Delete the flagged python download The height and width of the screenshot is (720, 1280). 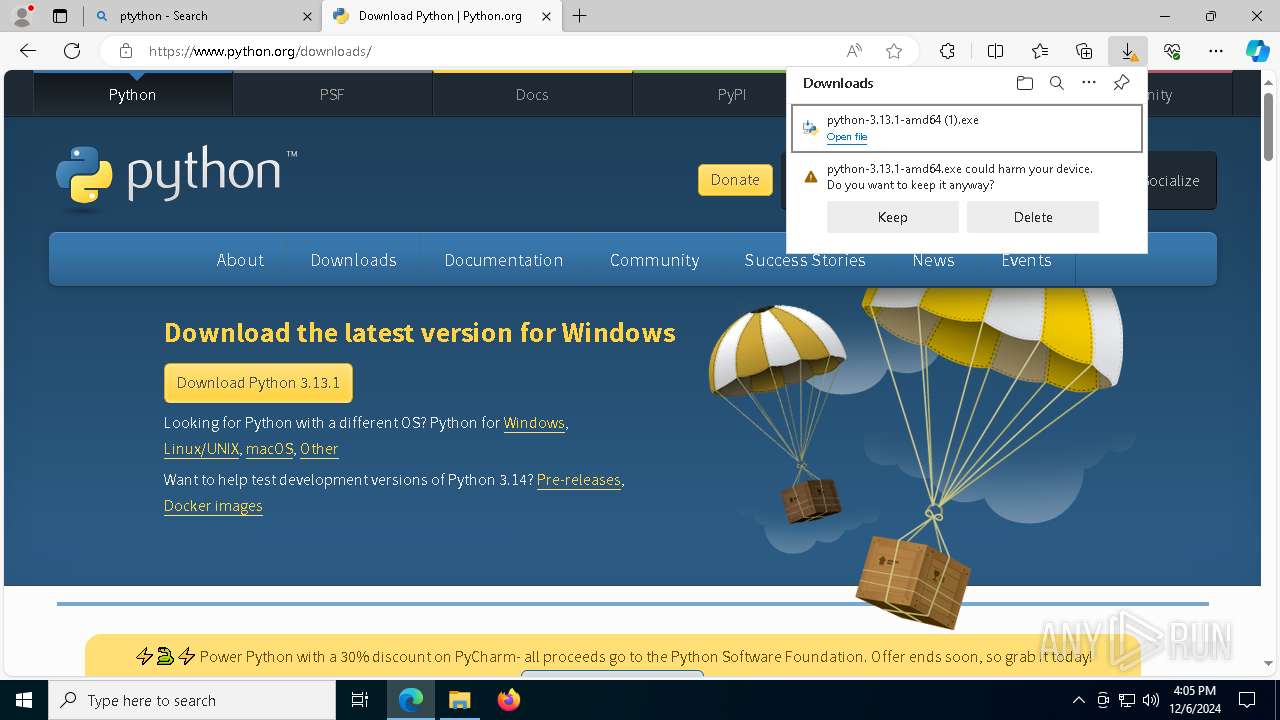[1033, 217]
